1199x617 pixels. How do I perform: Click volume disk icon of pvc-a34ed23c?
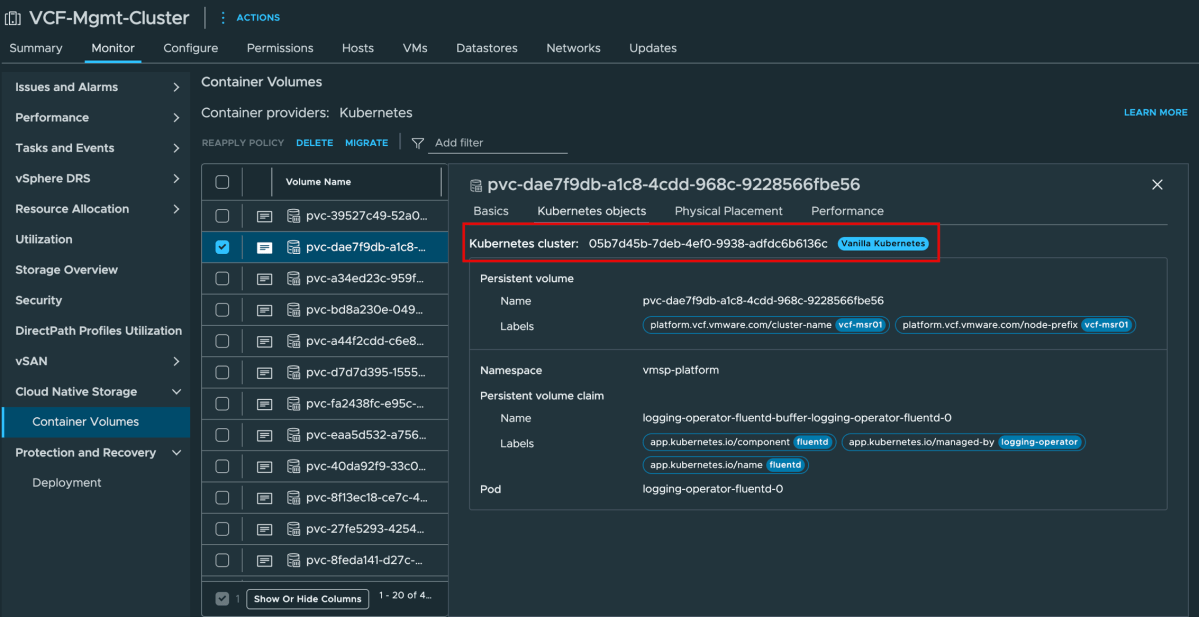[x=293, y=279]
